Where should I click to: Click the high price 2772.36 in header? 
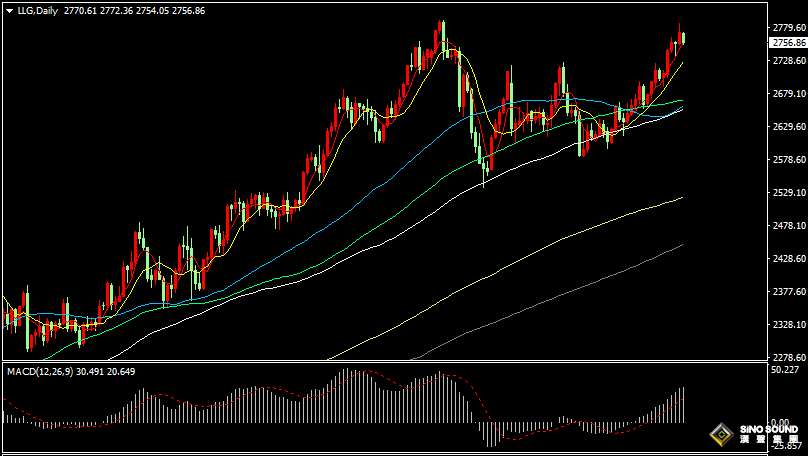tap(117, 10)
